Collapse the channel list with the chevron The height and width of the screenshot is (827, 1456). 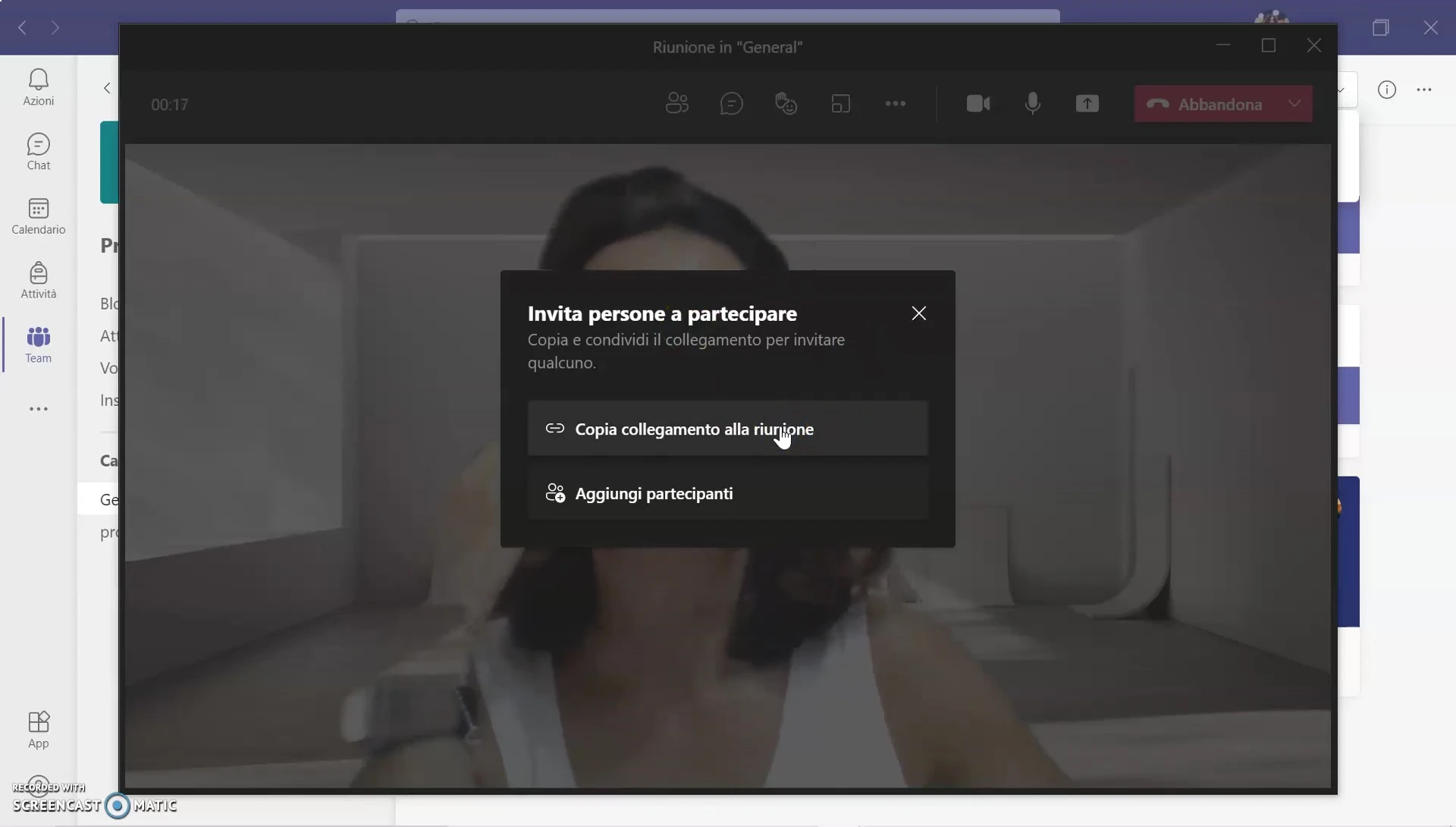(106, 88)
